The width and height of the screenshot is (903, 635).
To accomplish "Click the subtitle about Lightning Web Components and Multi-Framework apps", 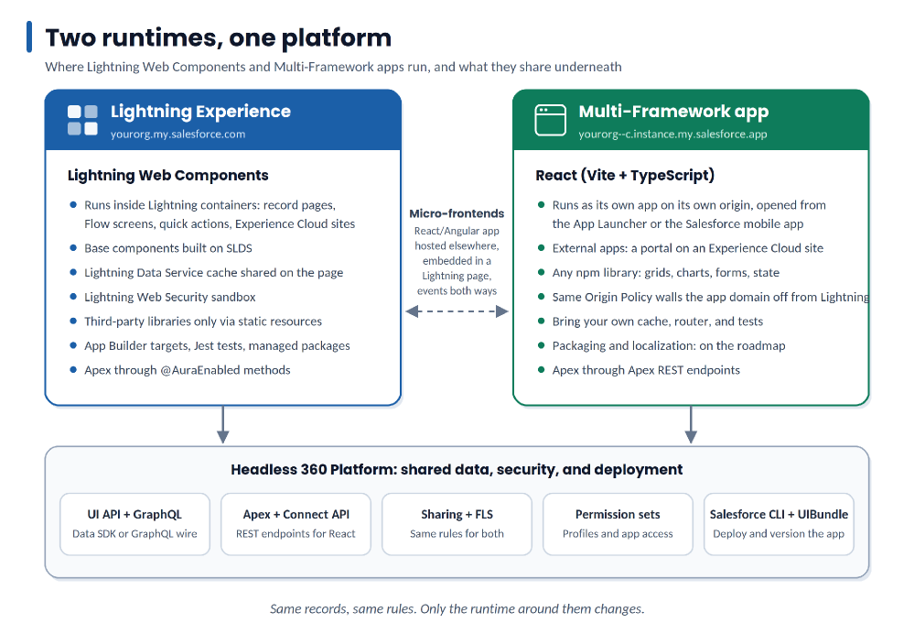I will (x=333, y=67).
